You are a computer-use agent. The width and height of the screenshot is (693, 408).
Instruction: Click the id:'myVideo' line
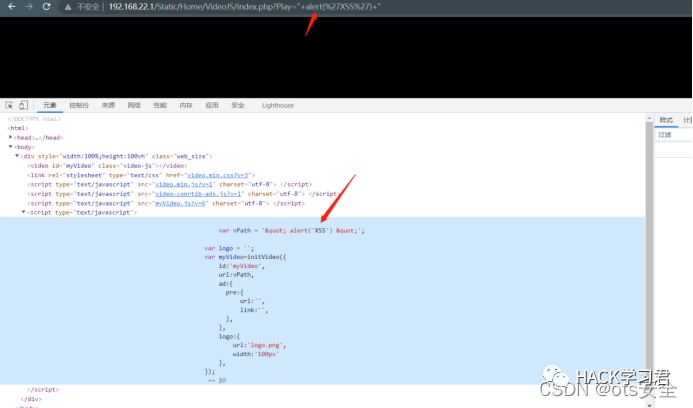click(241, 266)
